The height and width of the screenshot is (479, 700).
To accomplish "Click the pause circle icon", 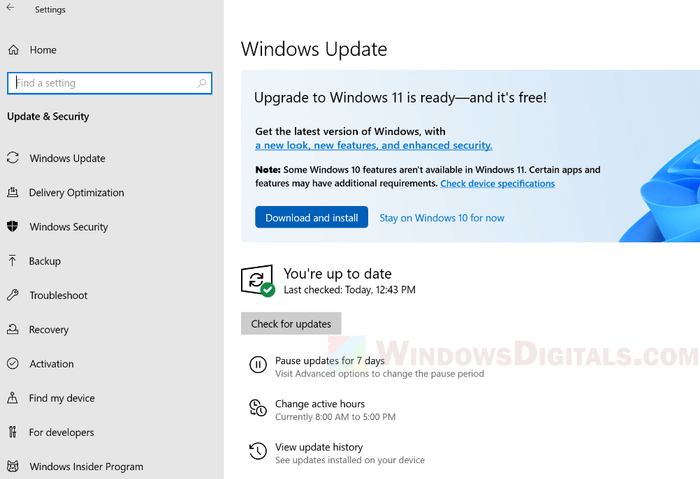I will 258,365.
